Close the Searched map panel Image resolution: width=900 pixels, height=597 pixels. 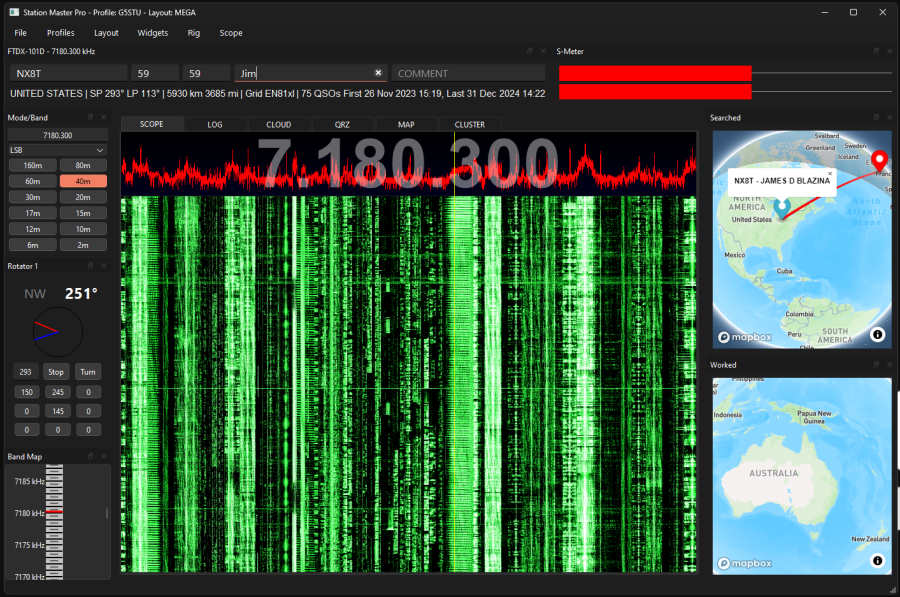(890, 117)
